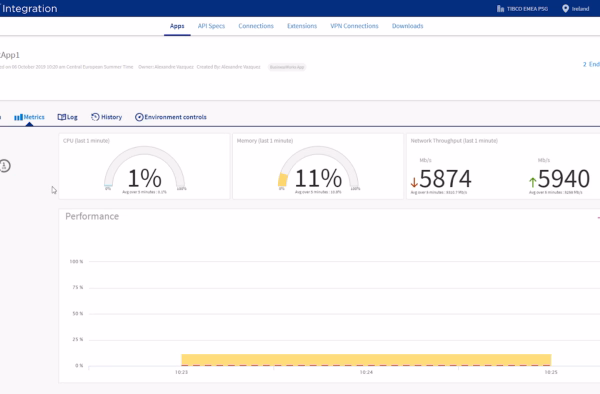Click the red down arrow throughput icon
Viewport: 600px width, 394px height.
(414, 182)
